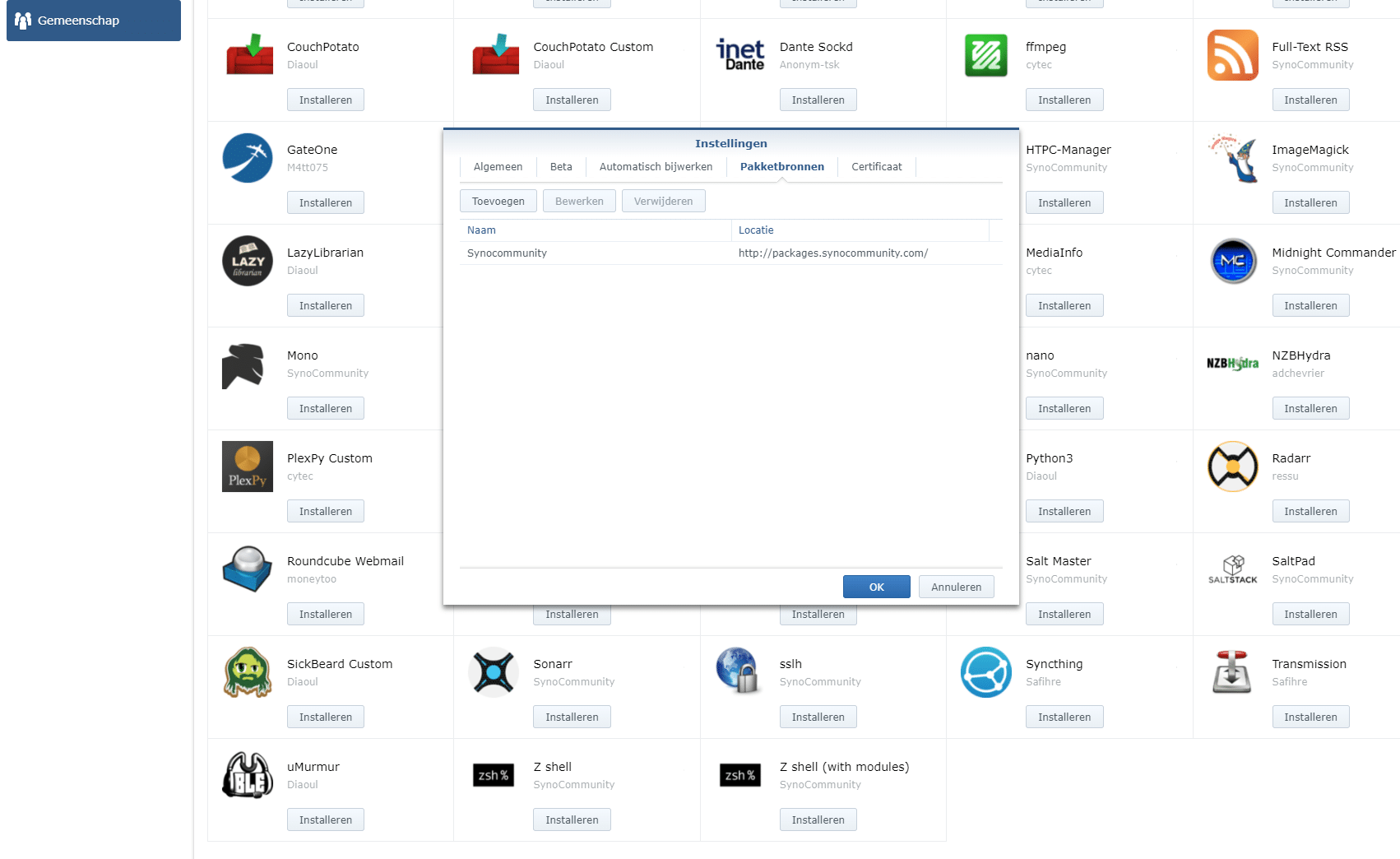Select the Synocommunity source row
1400x859 pixels.
(731, 253)
